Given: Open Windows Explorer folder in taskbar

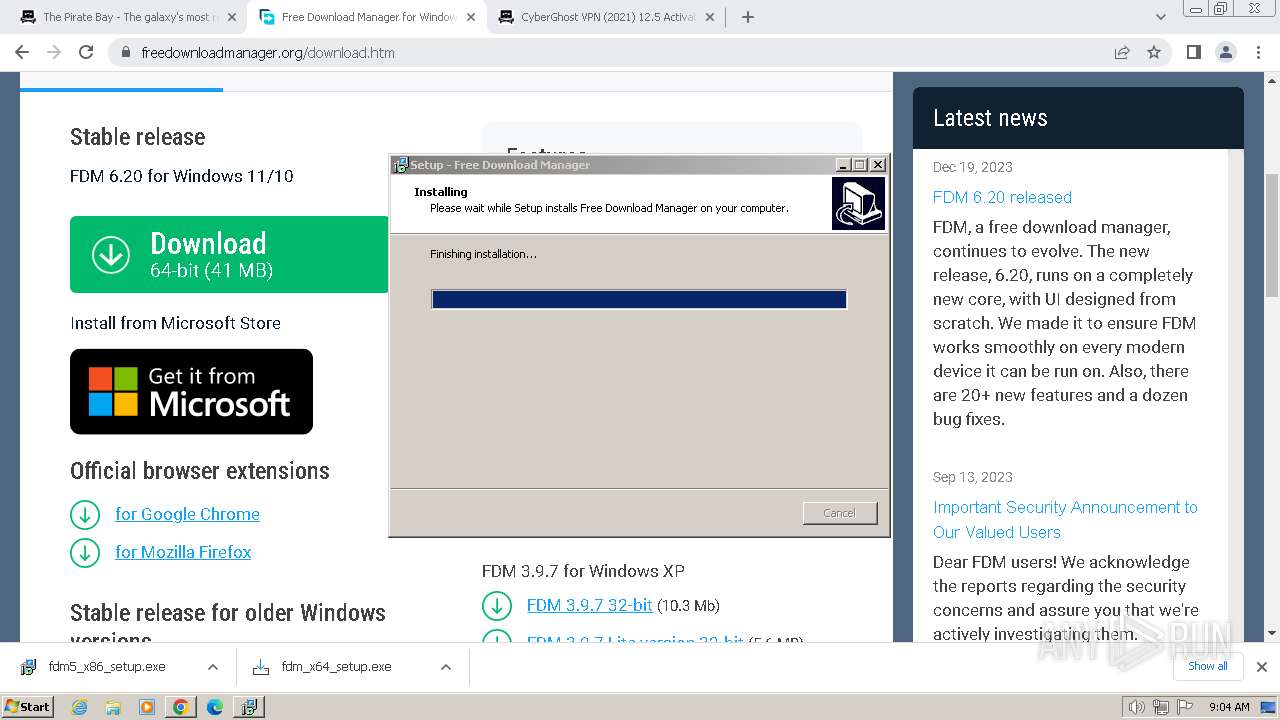Looking at the screenshot, I should coord(113,707).
